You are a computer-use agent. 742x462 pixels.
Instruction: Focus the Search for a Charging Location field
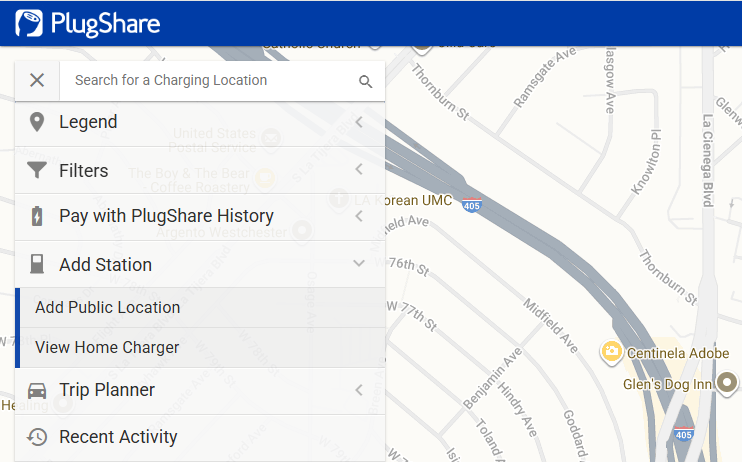coord(210,80)
